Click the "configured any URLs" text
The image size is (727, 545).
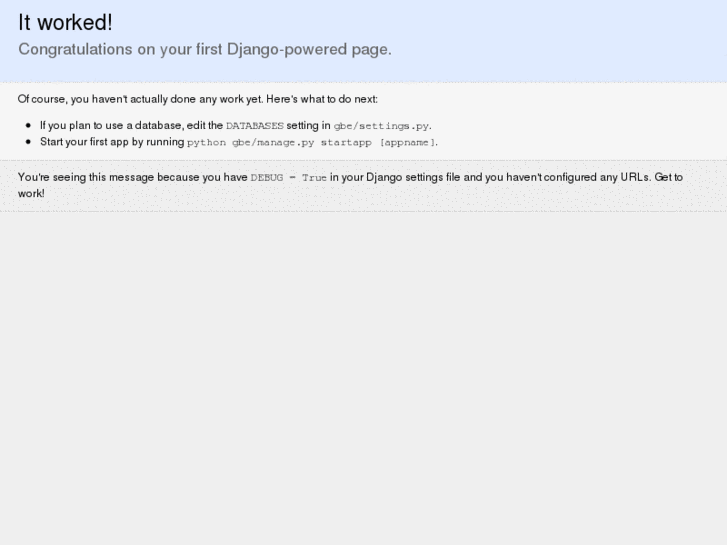[597, 177]
